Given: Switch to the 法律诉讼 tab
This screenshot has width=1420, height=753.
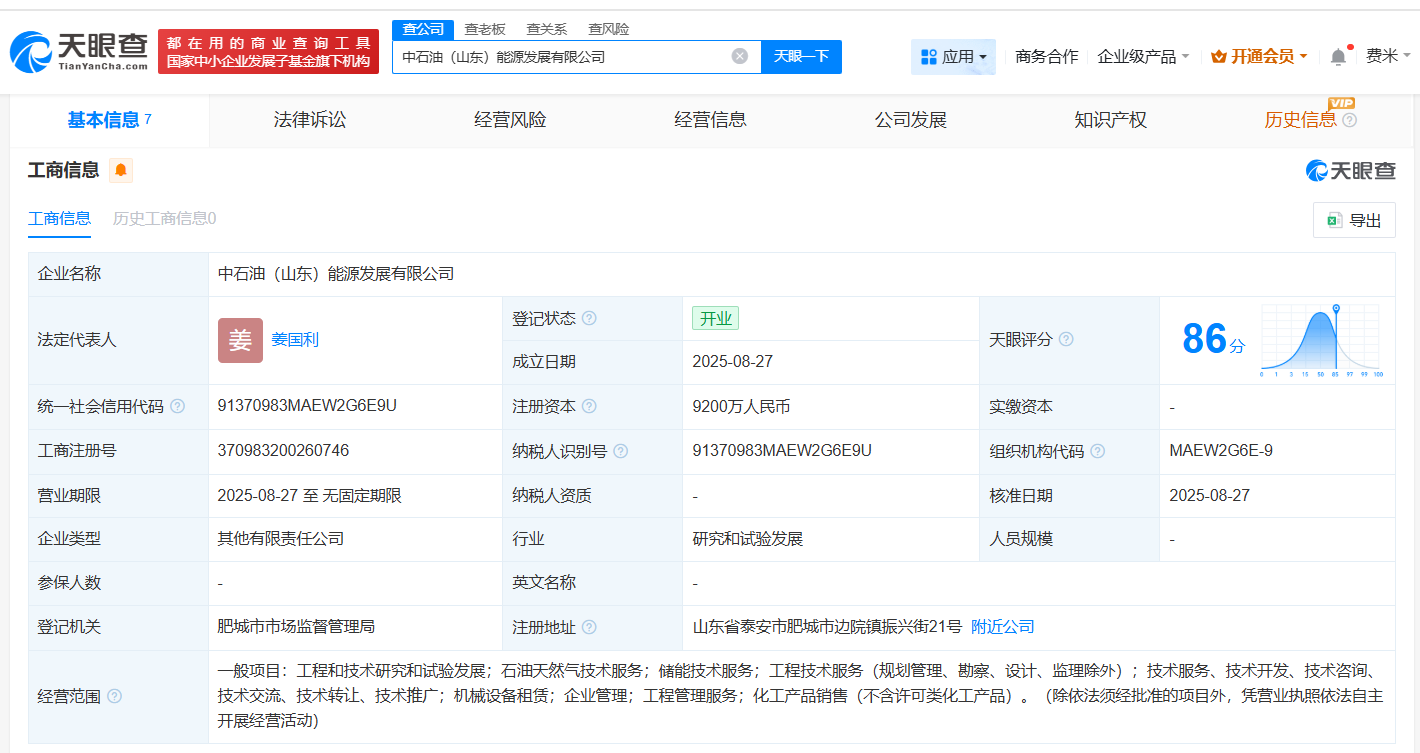Looking at the screenshot, I should [x=310, y=119].
